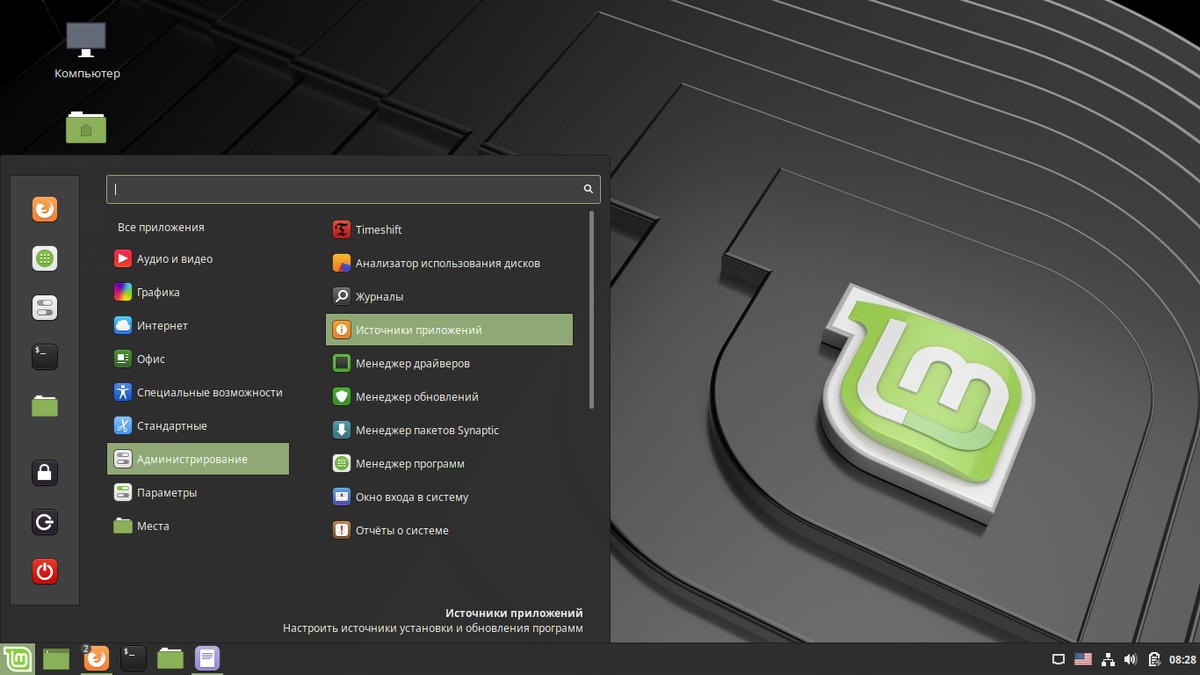Select Все приложения category

[x=198, y=227]
